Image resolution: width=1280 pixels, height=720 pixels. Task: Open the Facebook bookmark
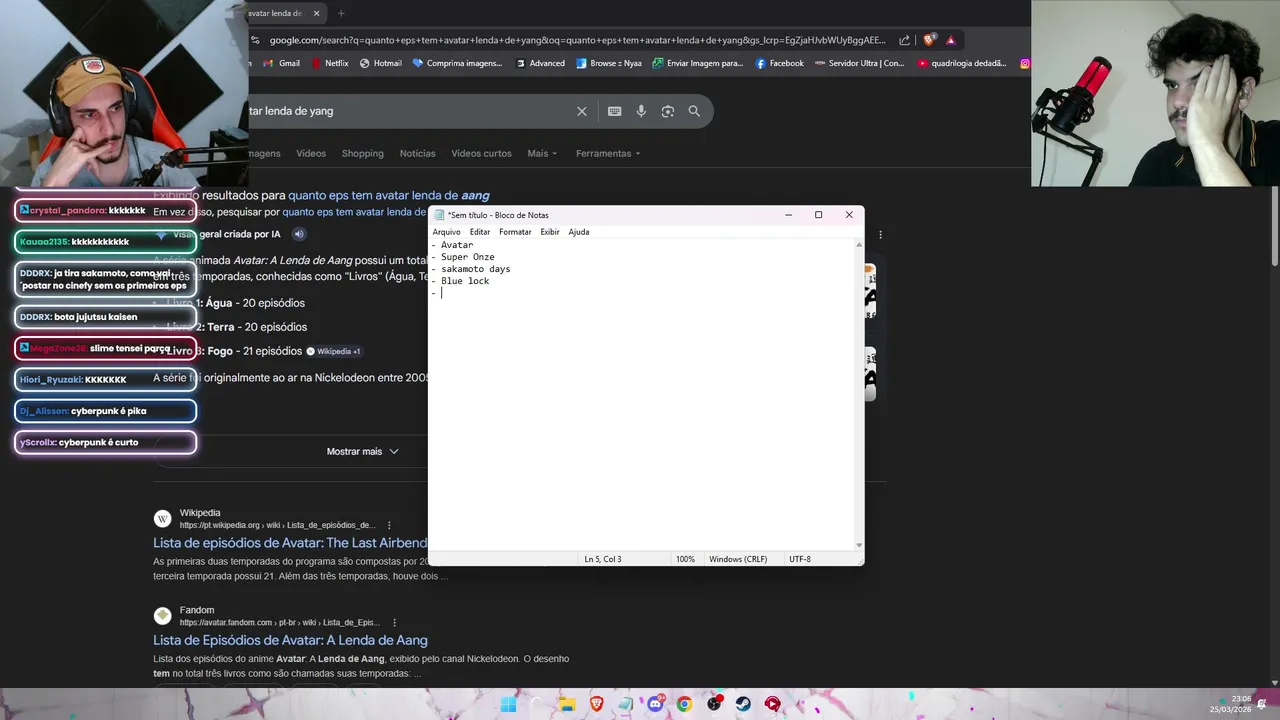(x=780, y=63)
